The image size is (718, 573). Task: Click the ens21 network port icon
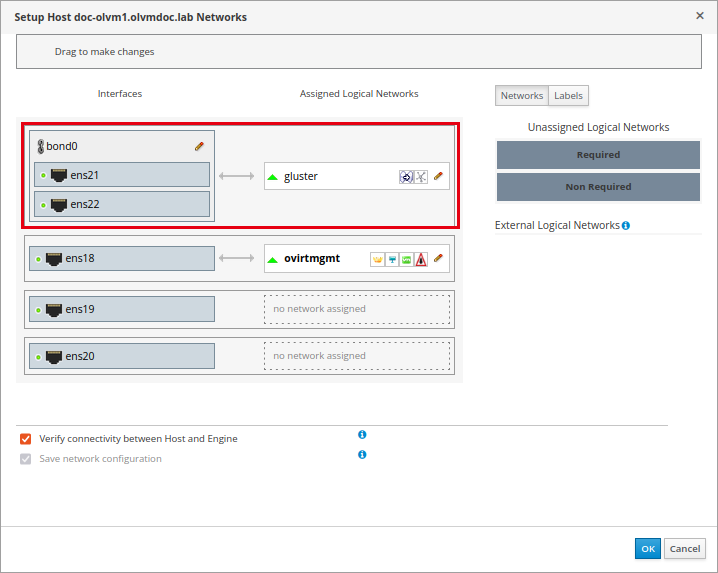point(59,175)
